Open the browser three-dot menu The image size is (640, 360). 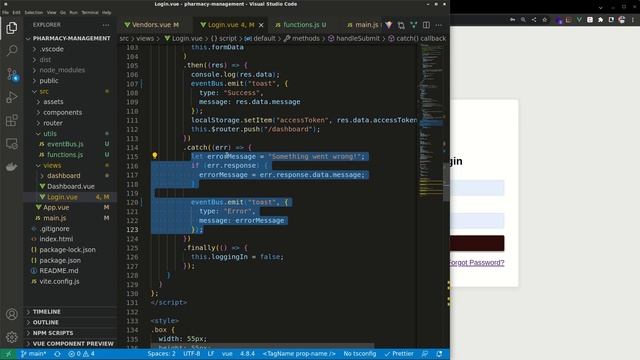tap(633, 20)
